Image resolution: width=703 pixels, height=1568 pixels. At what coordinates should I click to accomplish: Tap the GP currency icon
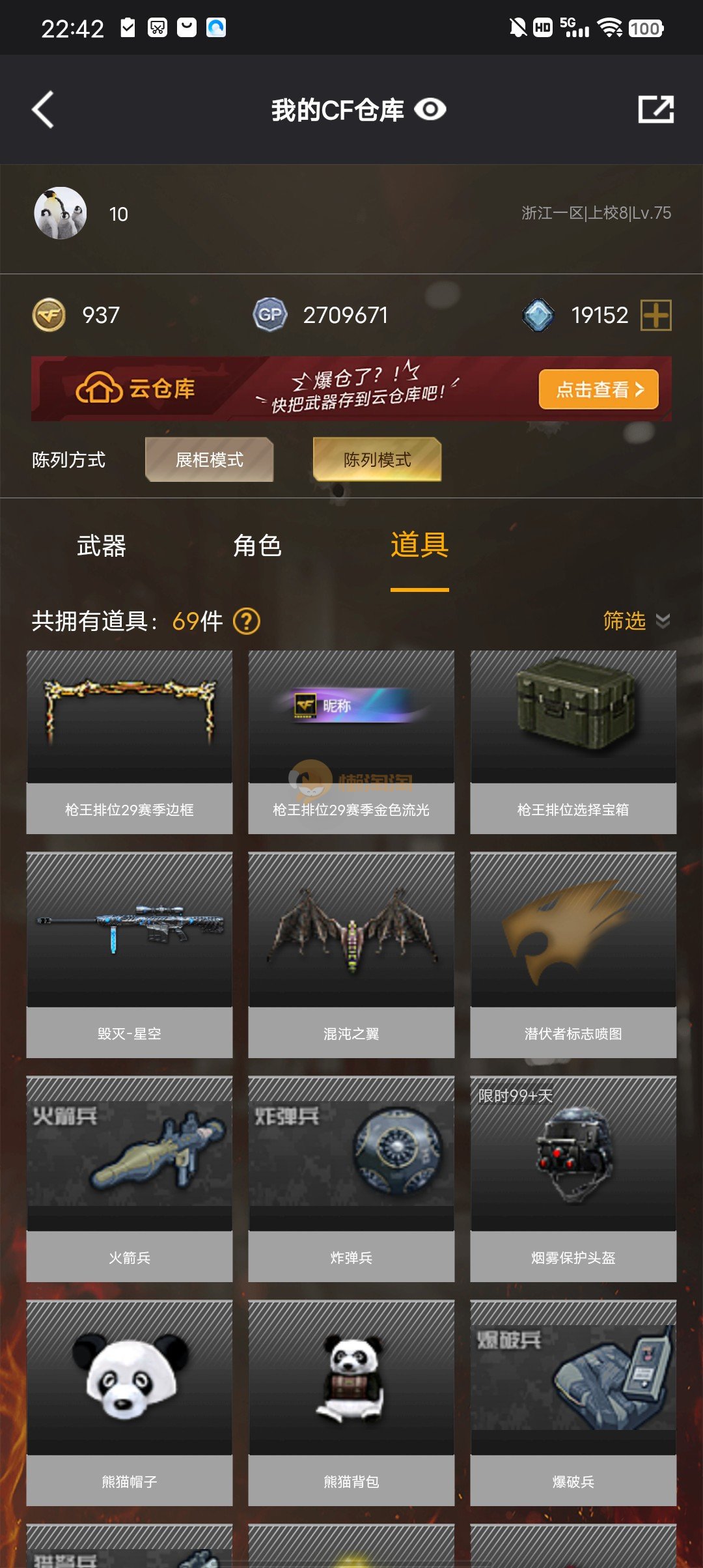tap(269, 315)
